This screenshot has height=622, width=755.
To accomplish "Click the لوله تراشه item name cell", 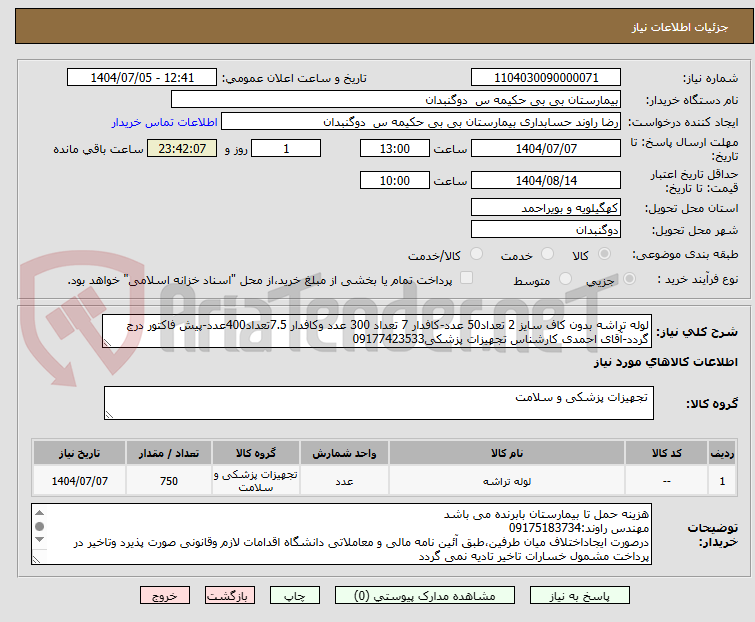I will pos(507,481).
